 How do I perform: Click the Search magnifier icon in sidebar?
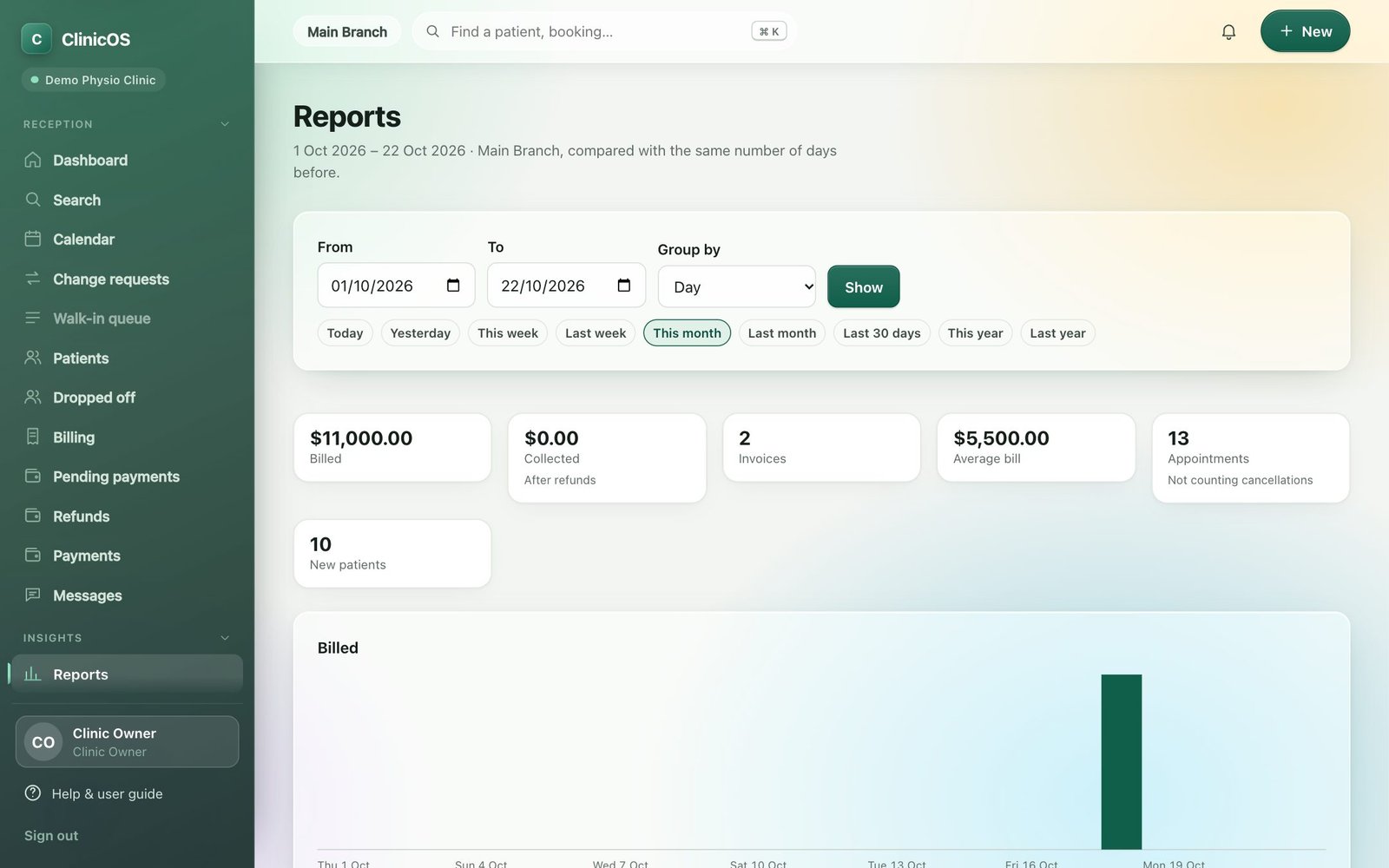[33, 200]
